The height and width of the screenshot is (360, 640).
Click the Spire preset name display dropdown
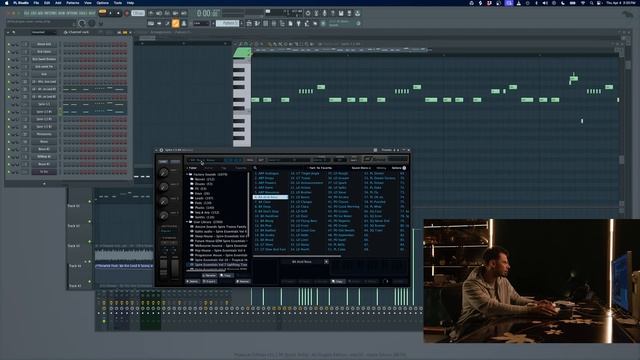coord(215,160)
